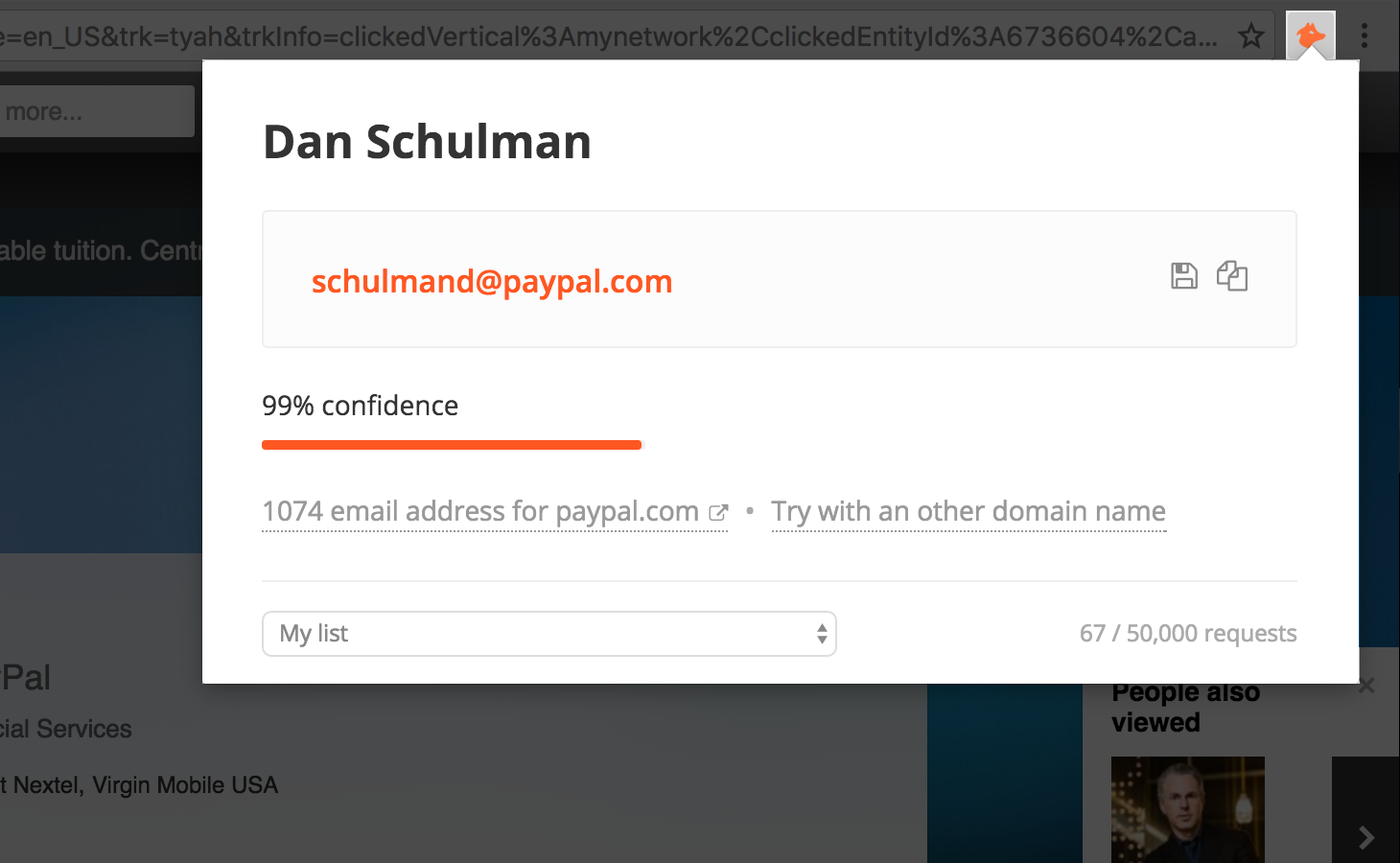The width and height of the screenshot is (1400, 863).
Task: Click the orange confidence progress bar
Action: coord(452,445)
